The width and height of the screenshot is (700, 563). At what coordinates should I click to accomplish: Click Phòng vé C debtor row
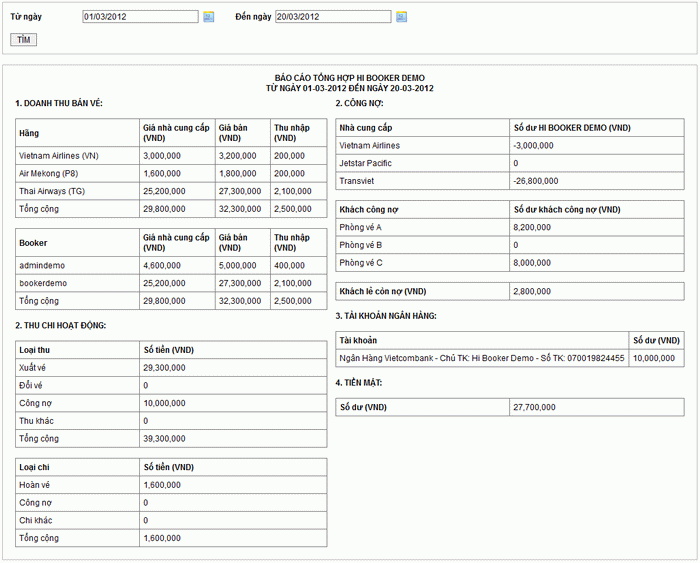click(510, 263)
